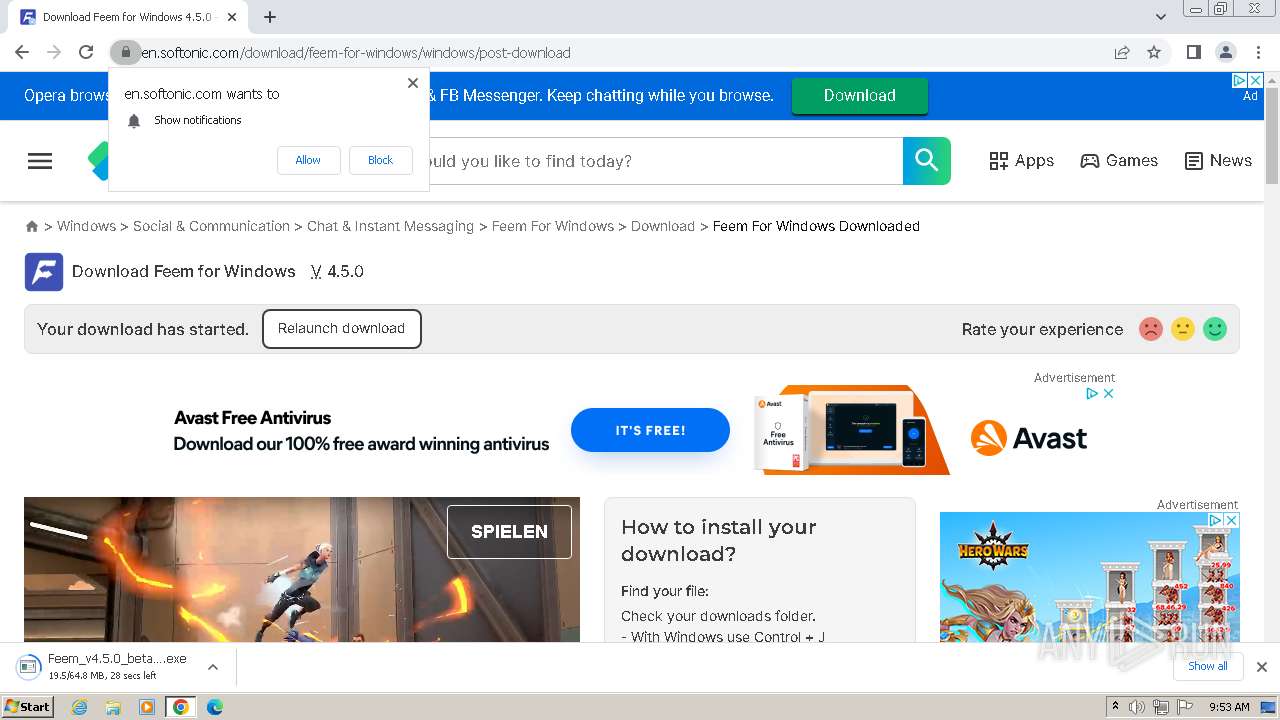
Task: Open the Windows Start menu
Action: [x=27, y=707]
